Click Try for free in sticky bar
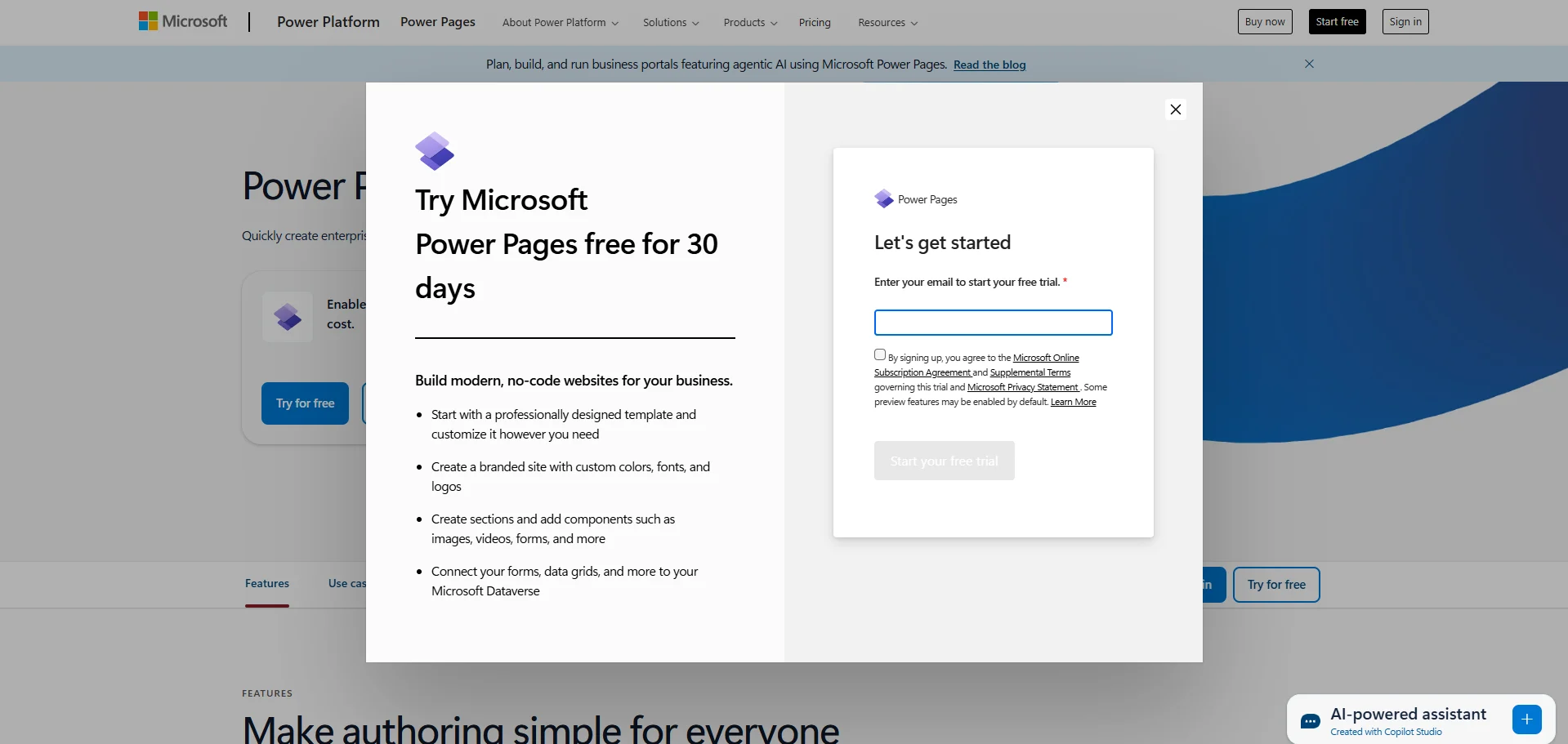This screenshot has height=744, width=1568. tap(1276, 585)
